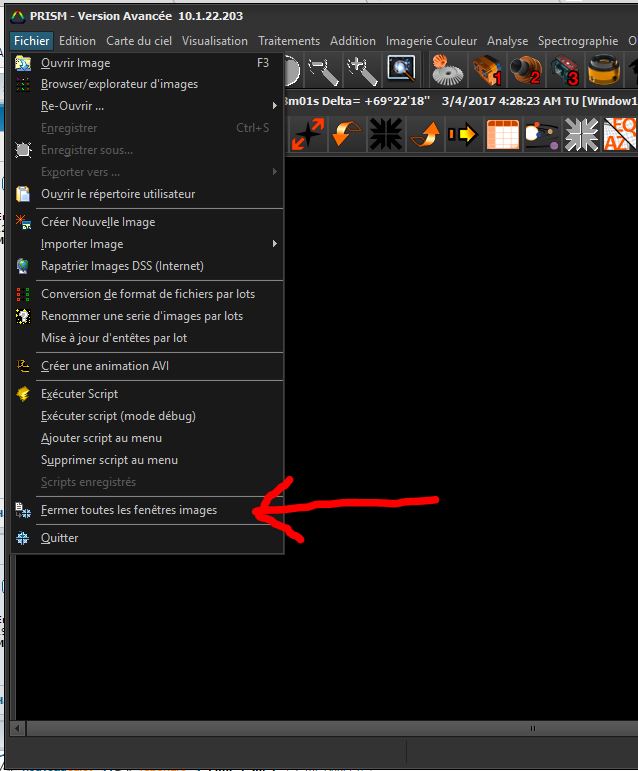Click the framed magnifier zoom icon

(401, 69)
